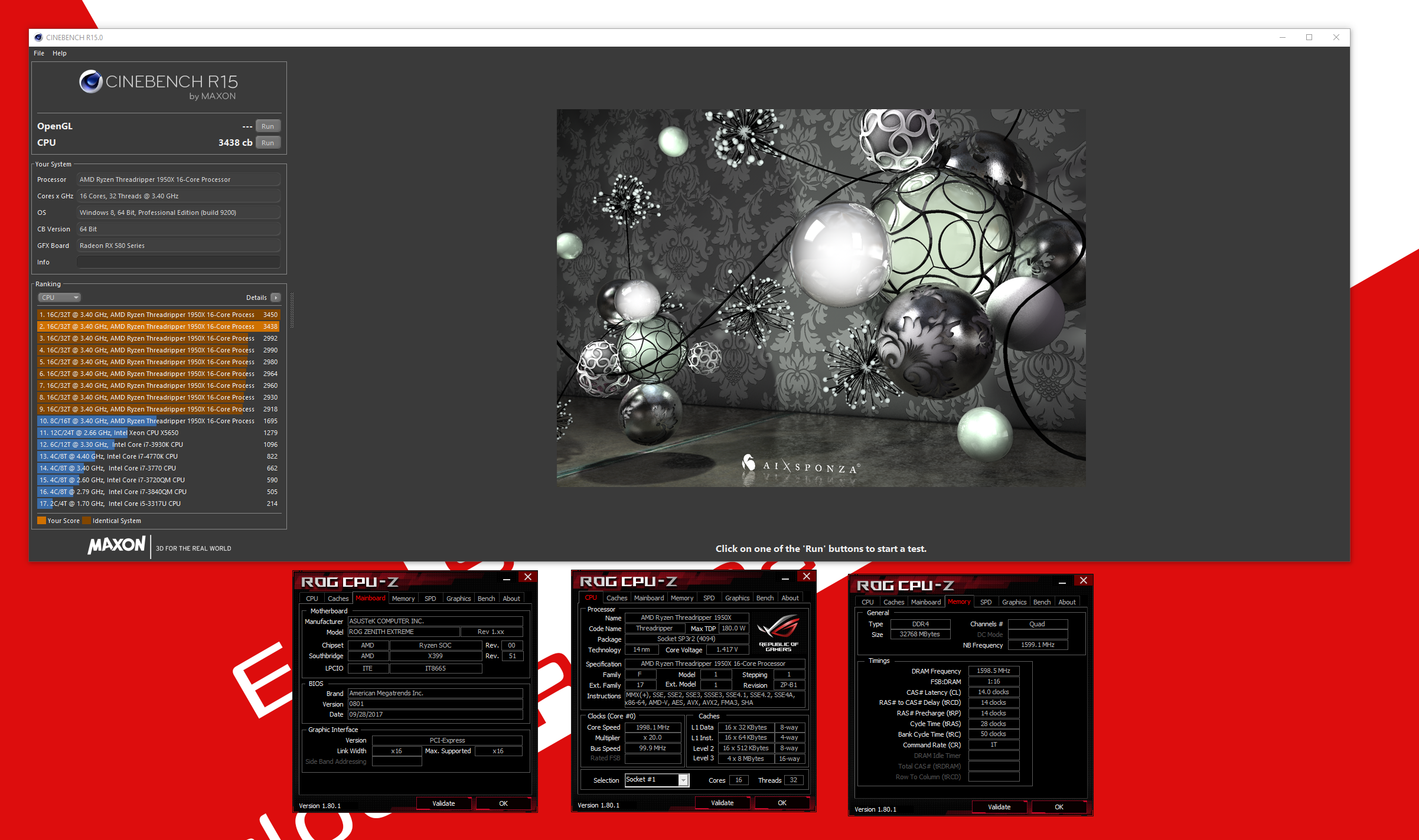
Task: Run the OpenGL benchmark test
Action: [268, 126]
